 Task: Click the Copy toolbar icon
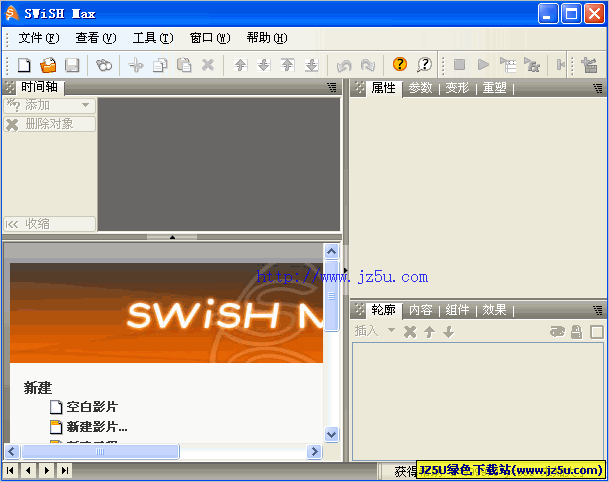click(x=160, y=65)
